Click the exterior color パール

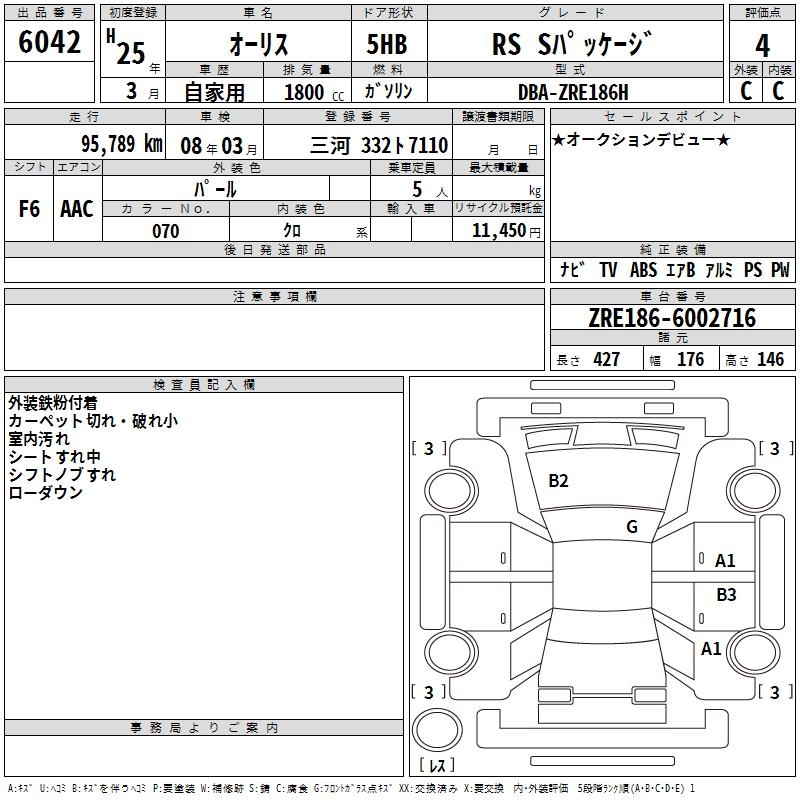(x=215, y=189)
